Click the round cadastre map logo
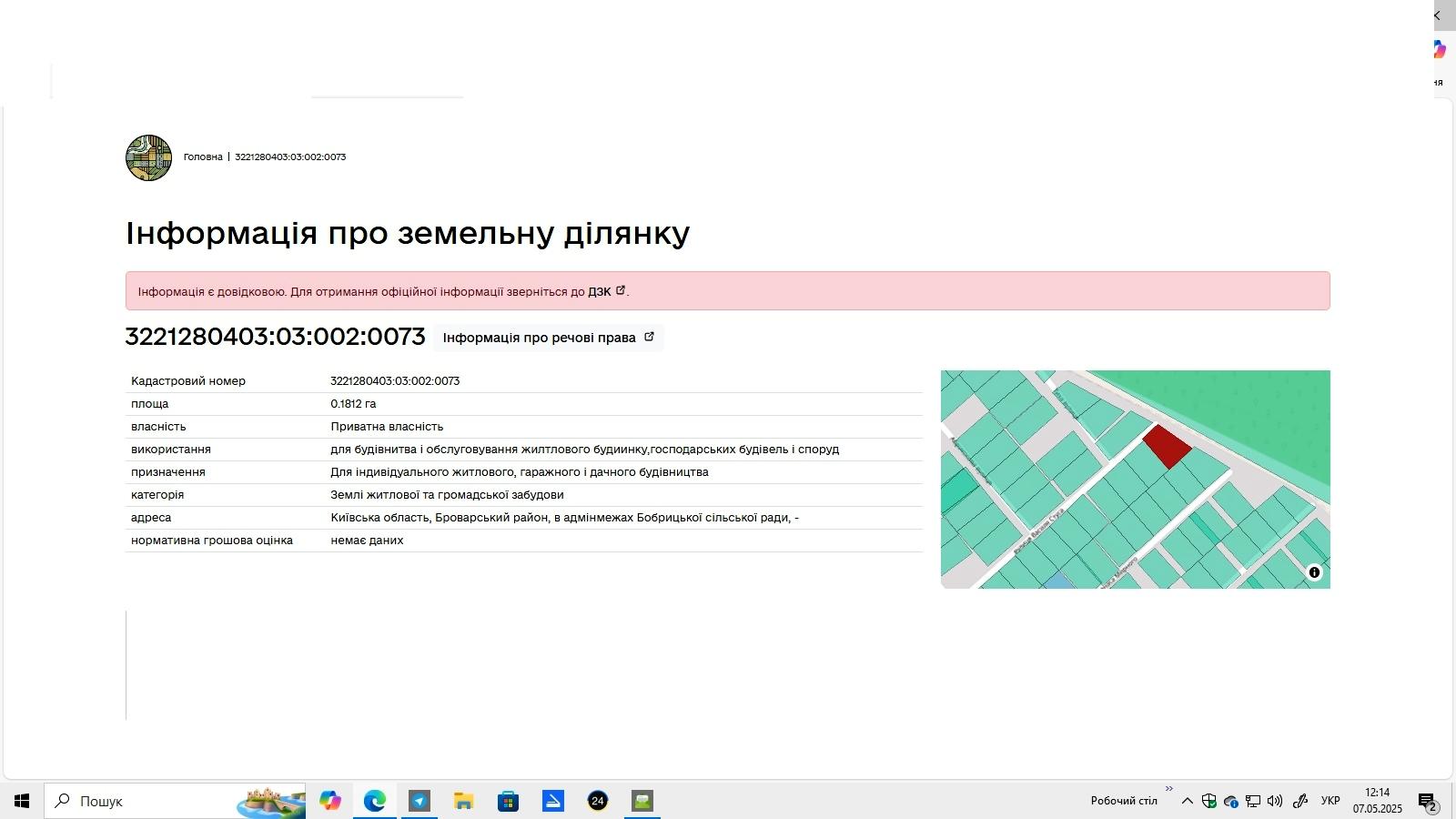Screen dimensions: 1456x819 pyautogui.click(x=148, y=157)
